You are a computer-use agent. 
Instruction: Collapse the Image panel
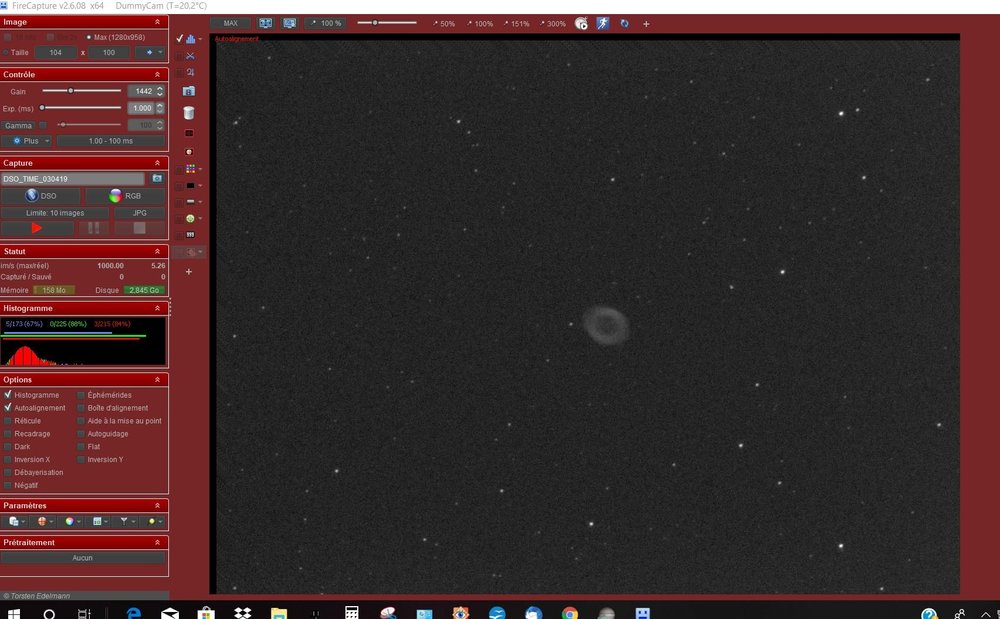pyautogui.click(x=158, y=22)
